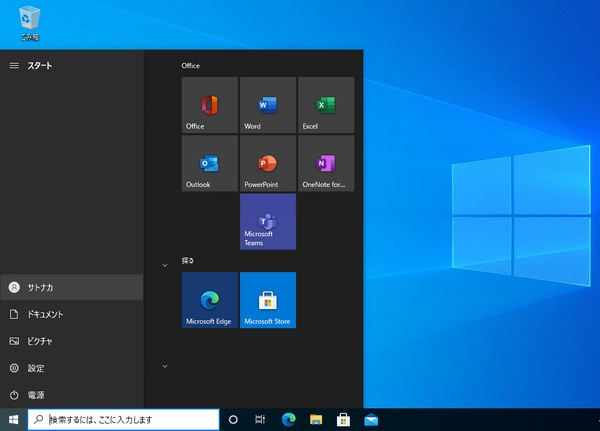Open the Microsoft Edge tile
The height and width of the screenshot is (431, 600).
[210, 300]
